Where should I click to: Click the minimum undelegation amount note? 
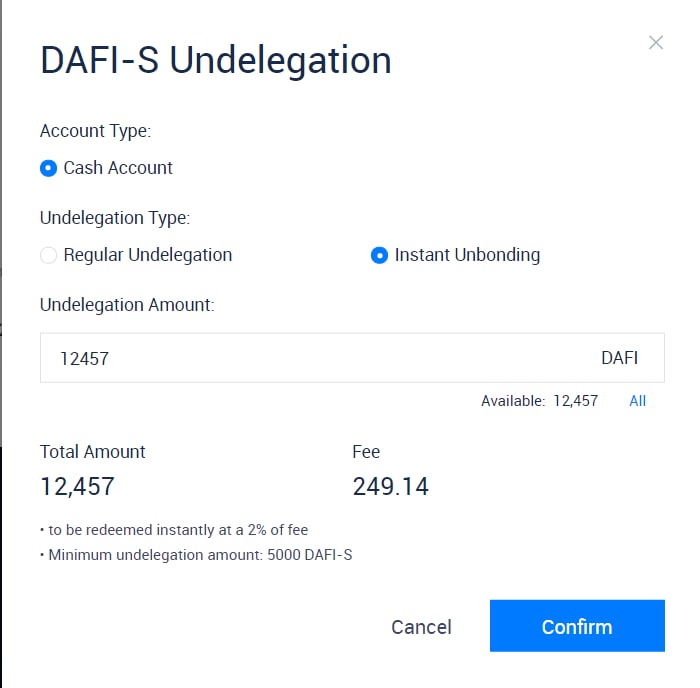click(x=196, y=555)
